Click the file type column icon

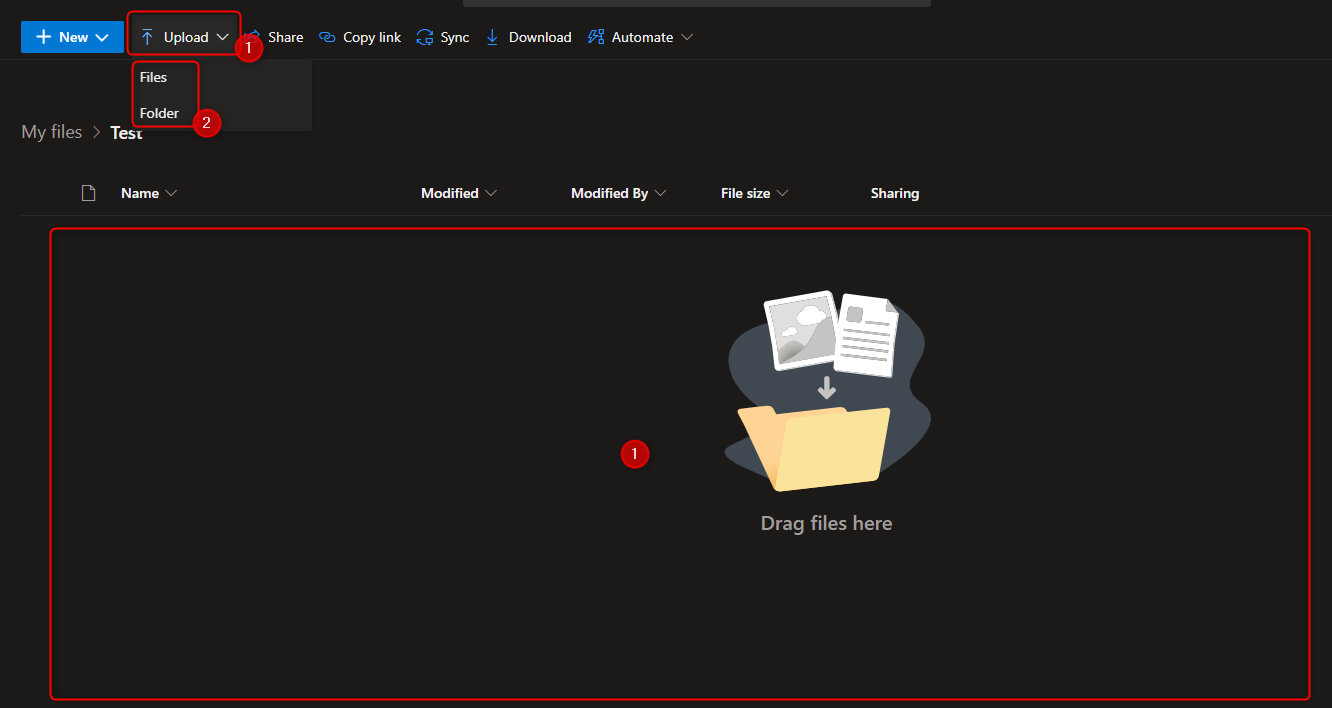[88, 193]
